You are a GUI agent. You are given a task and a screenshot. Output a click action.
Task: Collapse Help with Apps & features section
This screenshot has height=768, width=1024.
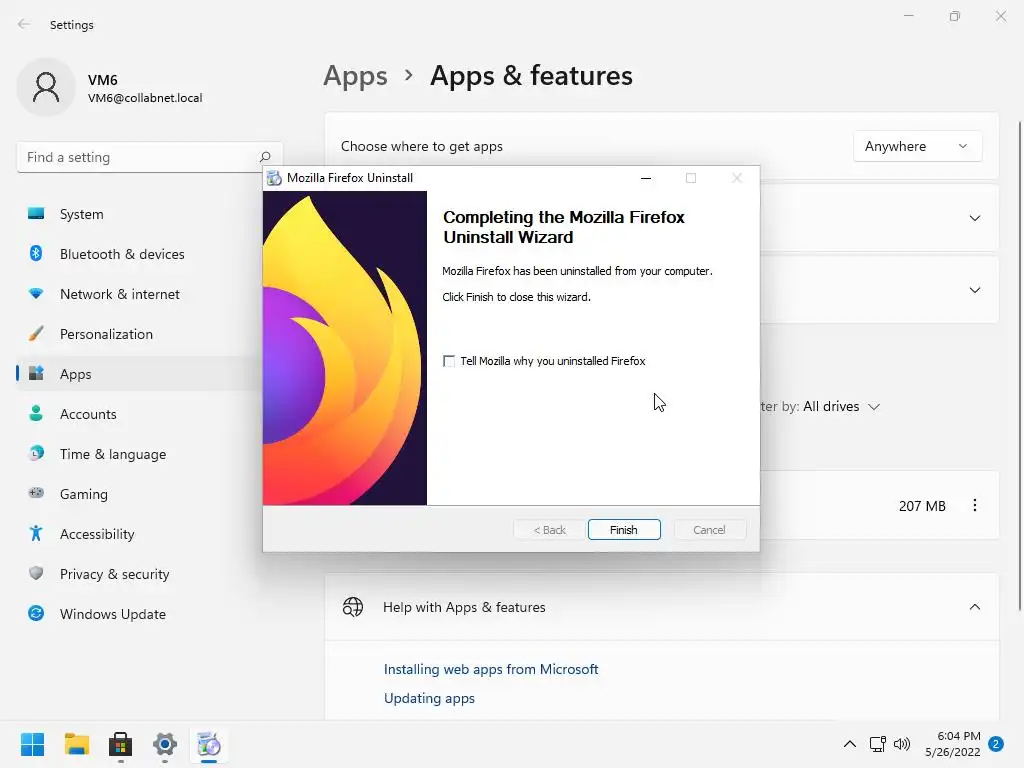(x=974, y=607)
